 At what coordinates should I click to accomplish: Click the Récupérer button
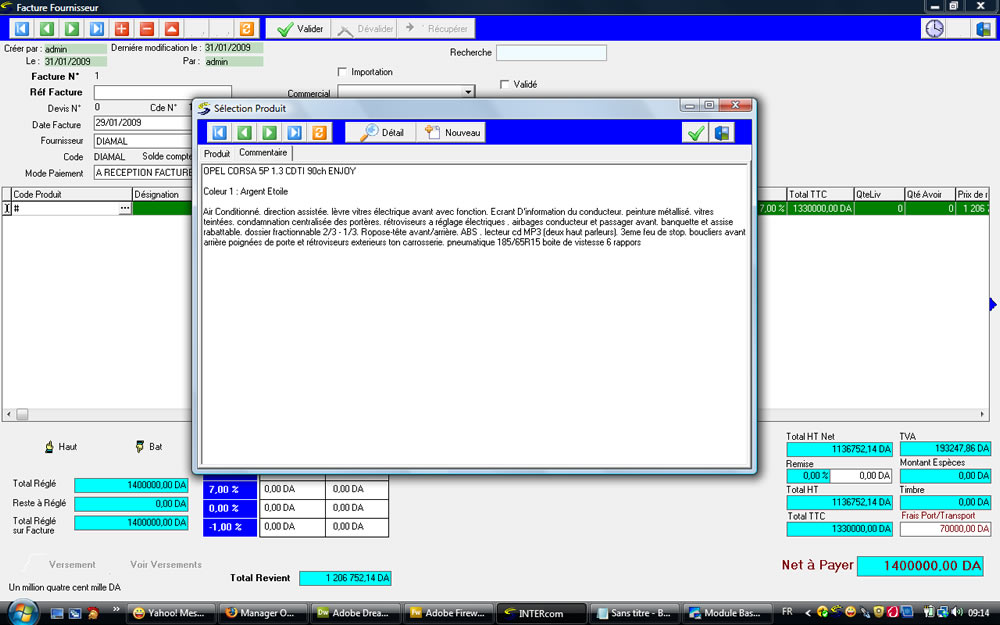click(x=438, y=29)
